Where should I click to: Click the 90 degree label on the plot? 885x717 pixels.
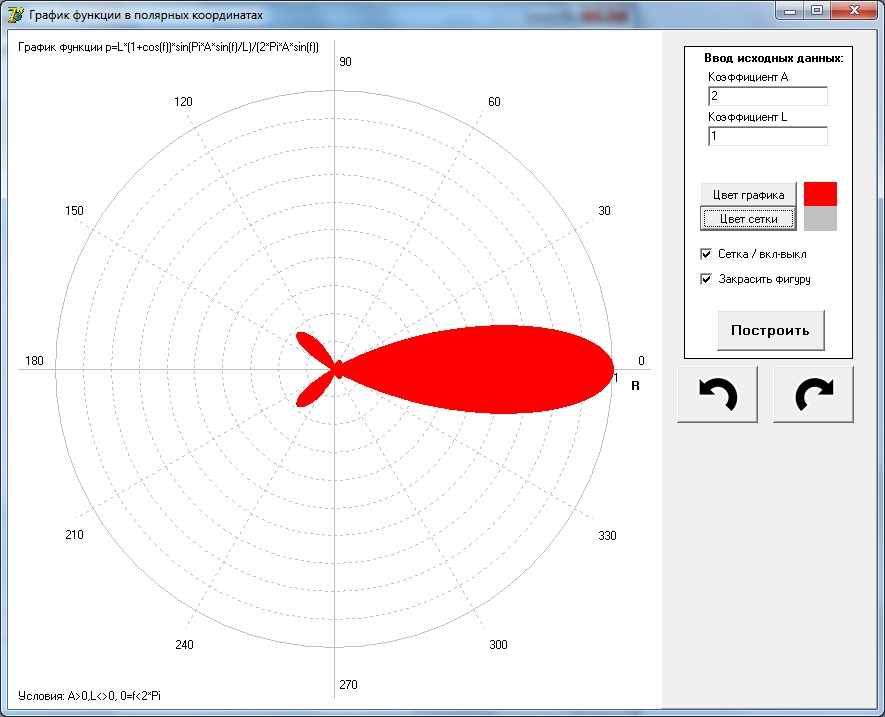[346, 62]
